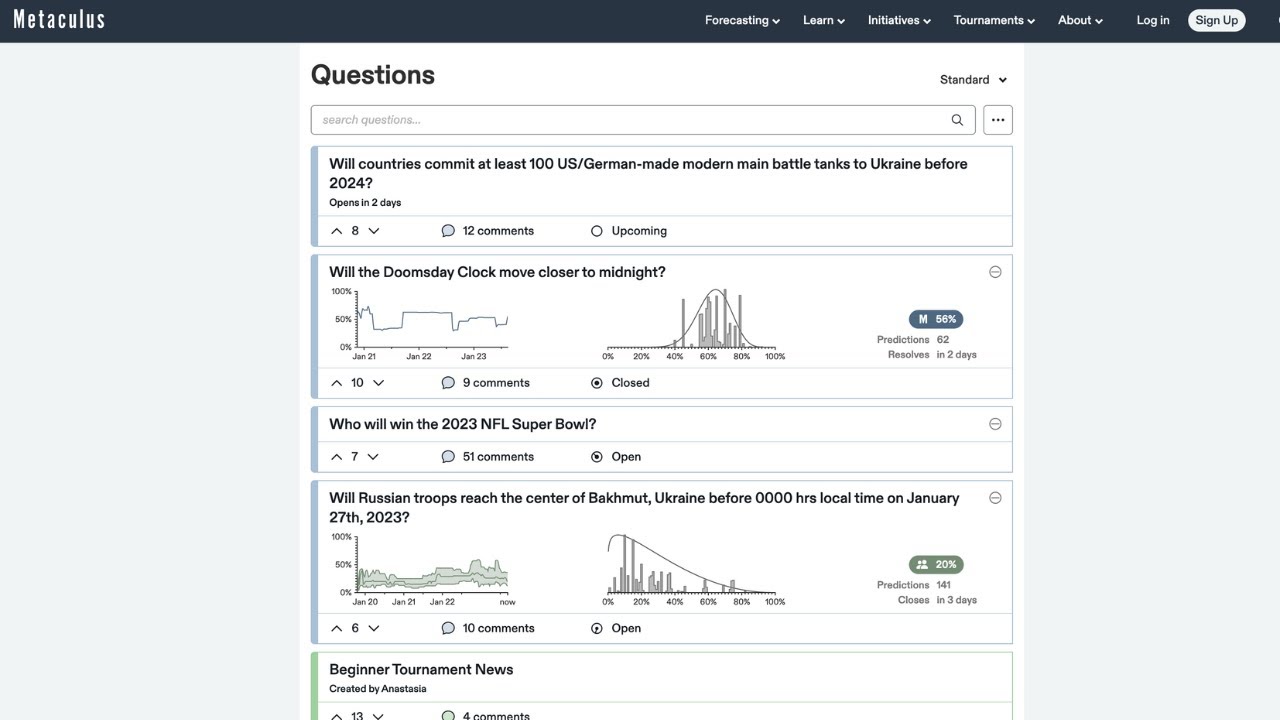
Task: Open the Learn dropdown menu
Action: click(824, 20)
